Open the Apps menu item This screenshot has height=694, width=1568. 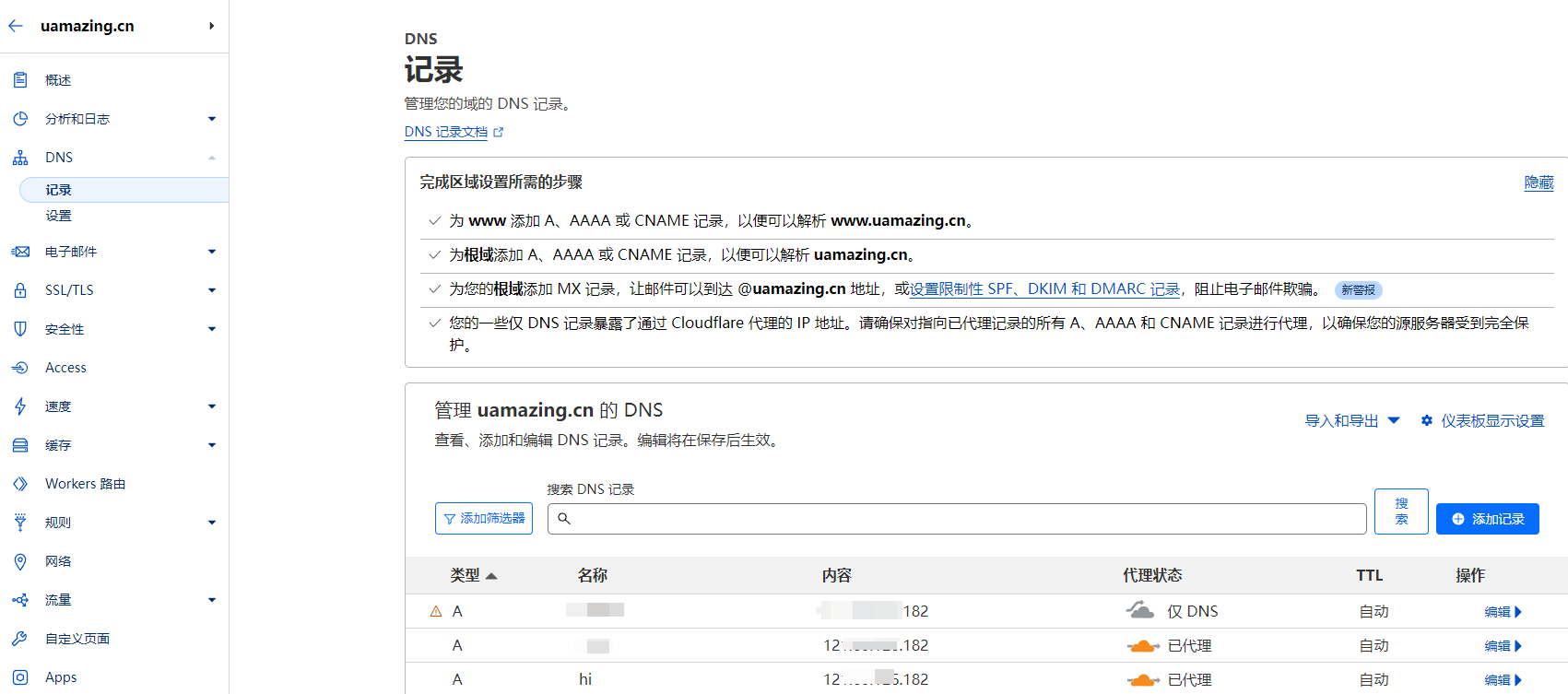coord(61,677)
